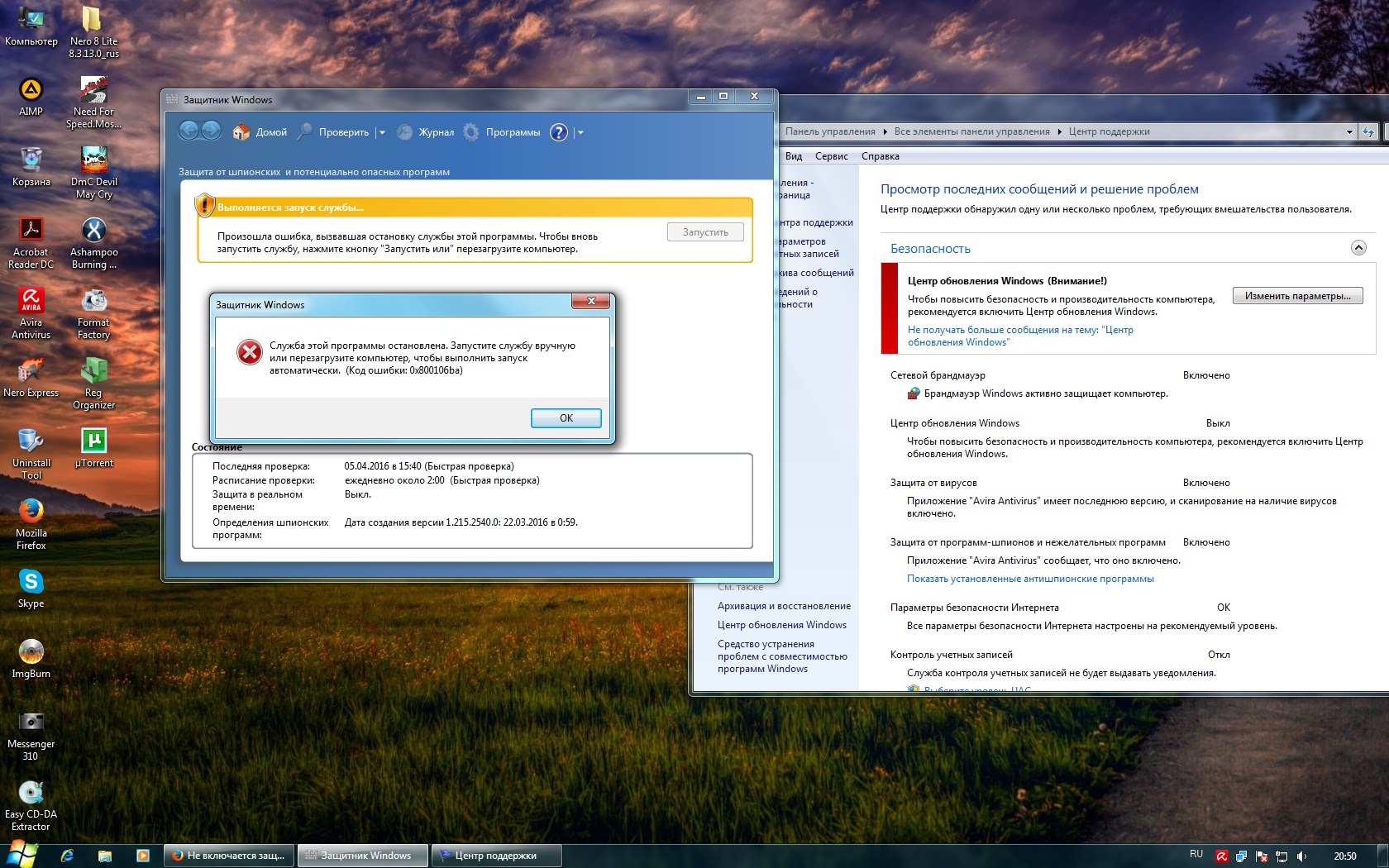
Task: Open Центр обновления Windows sidebar link
Action: pyautogui.click(x=782, y=625)
